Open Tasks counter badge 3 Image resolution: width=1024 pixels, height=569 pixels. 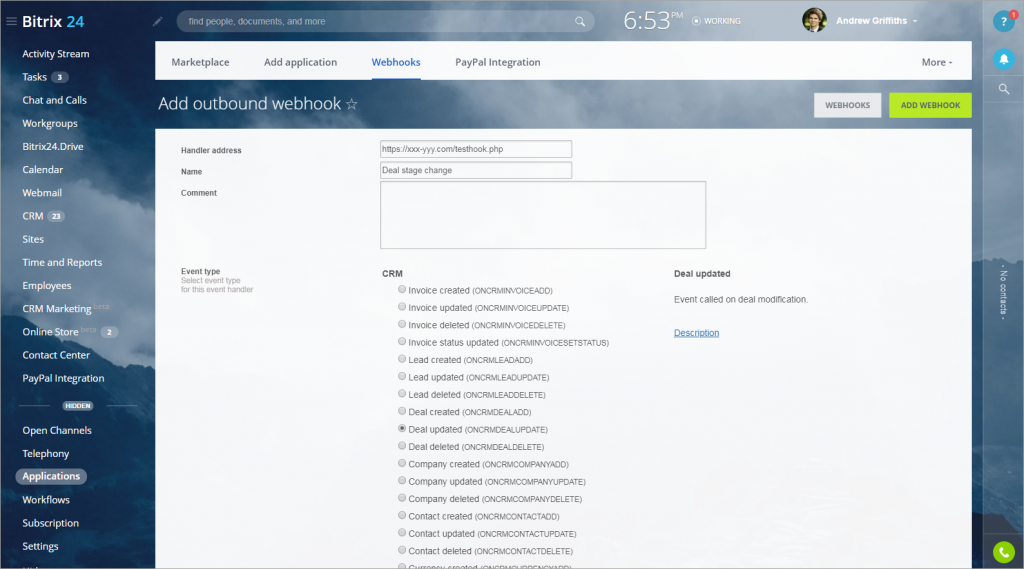coord(59,77)
